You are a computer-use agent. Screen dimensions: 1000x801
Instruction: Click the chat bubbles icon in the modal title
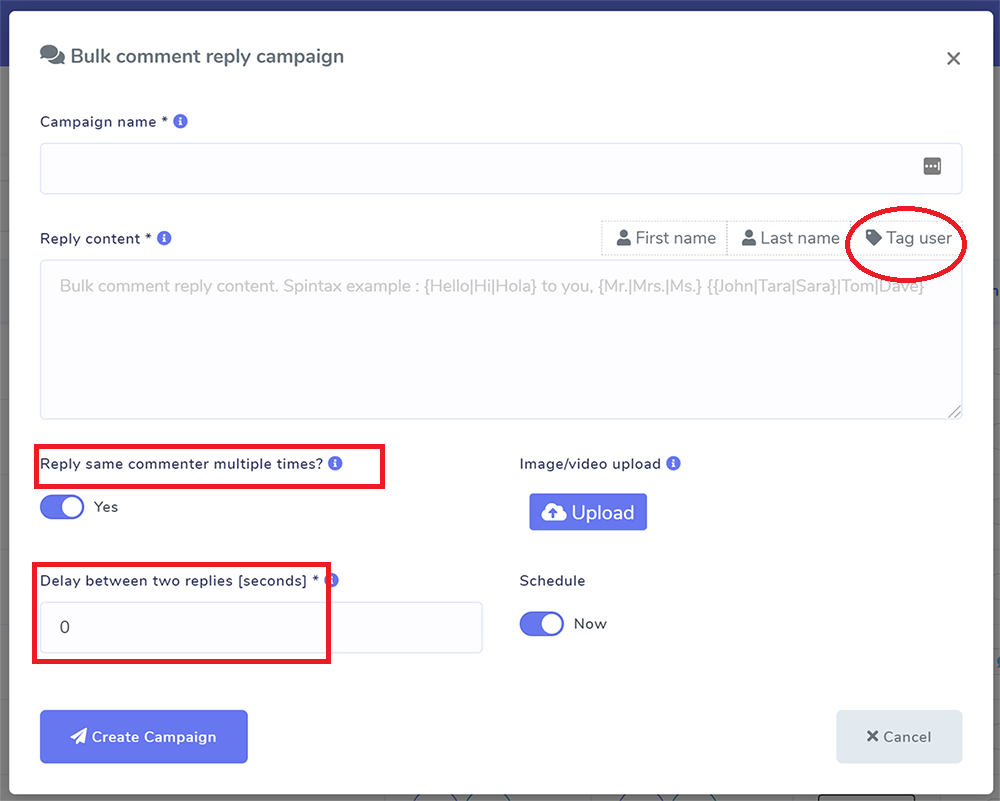pyautogui.click(x=52, y=56)
